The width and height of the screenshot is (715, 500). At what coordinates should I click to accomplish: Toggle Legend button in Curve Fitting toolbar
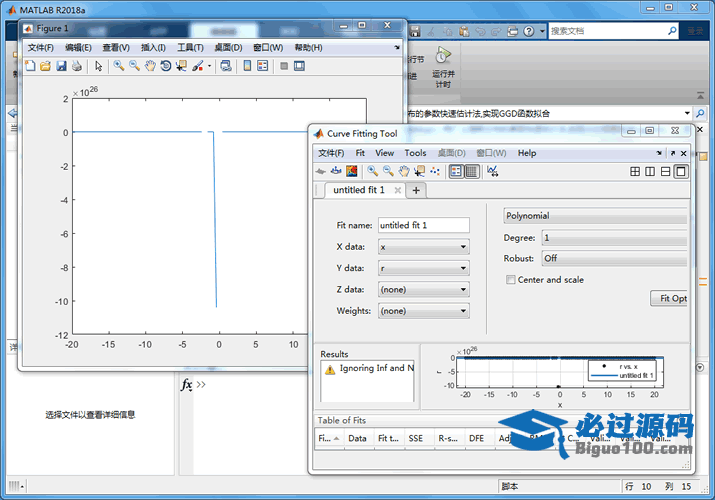tap(456, 171)
